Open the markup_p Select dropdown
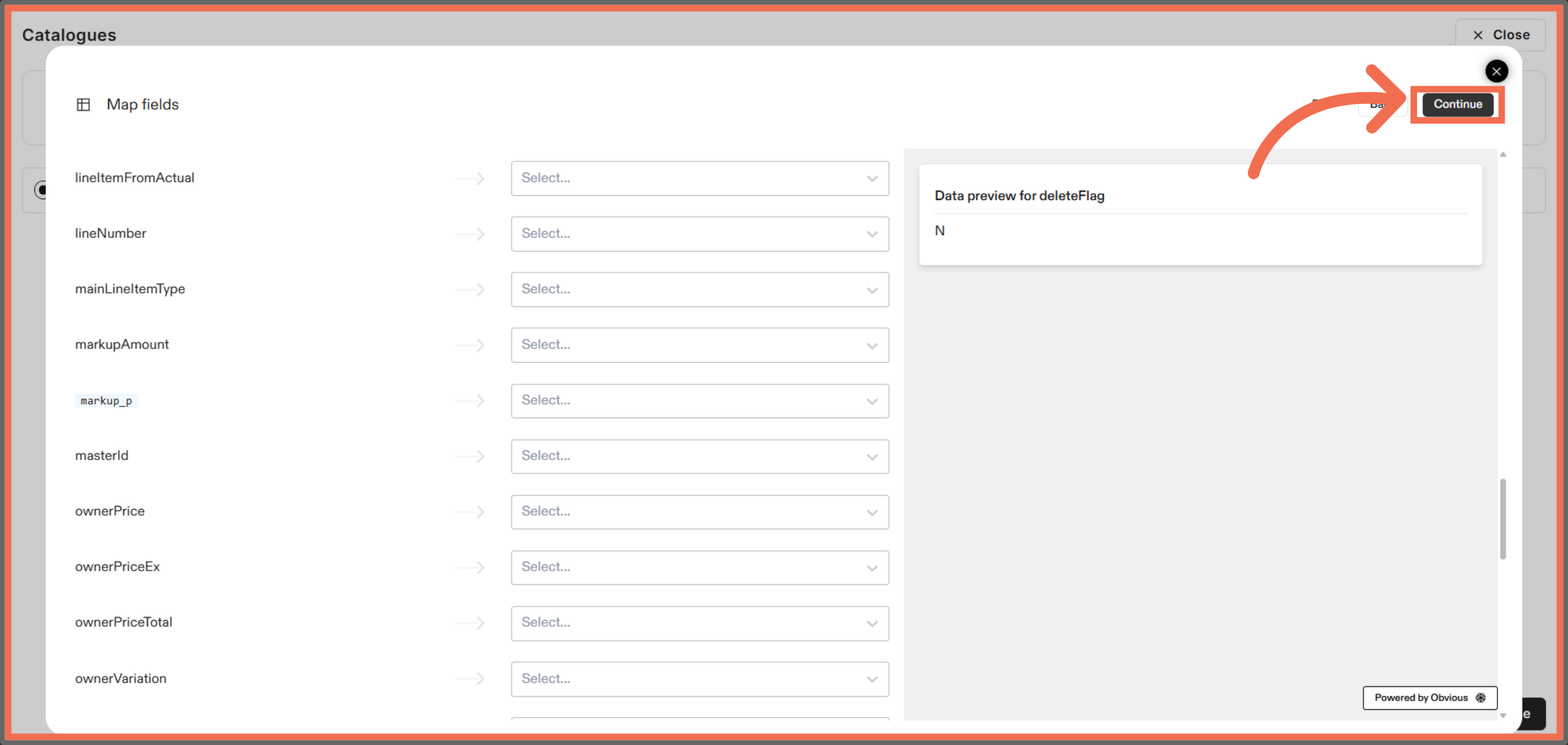 click(x=699, y=401)
